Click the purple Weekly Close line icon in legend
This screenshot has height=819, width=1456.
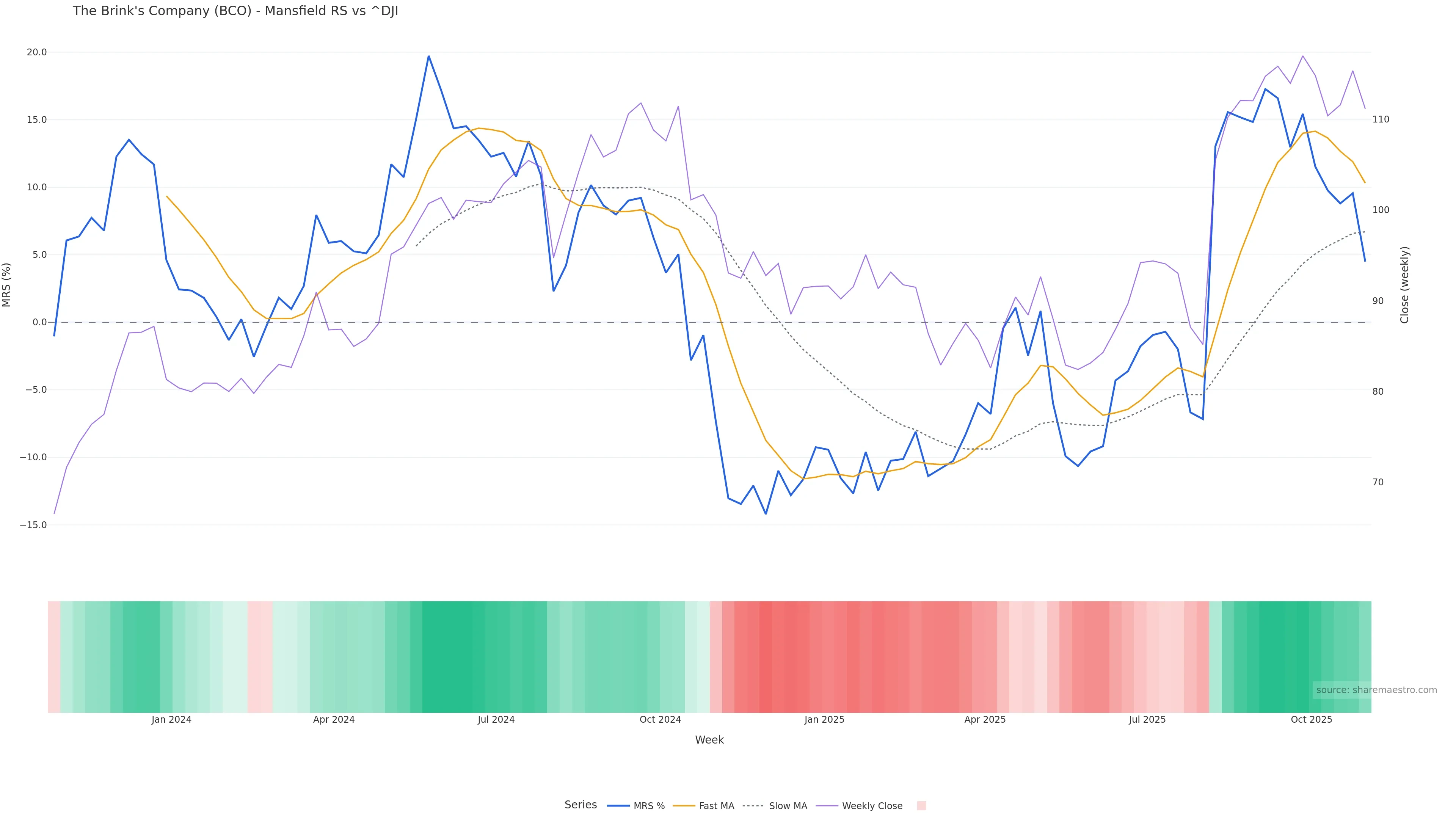click(827, 806)
